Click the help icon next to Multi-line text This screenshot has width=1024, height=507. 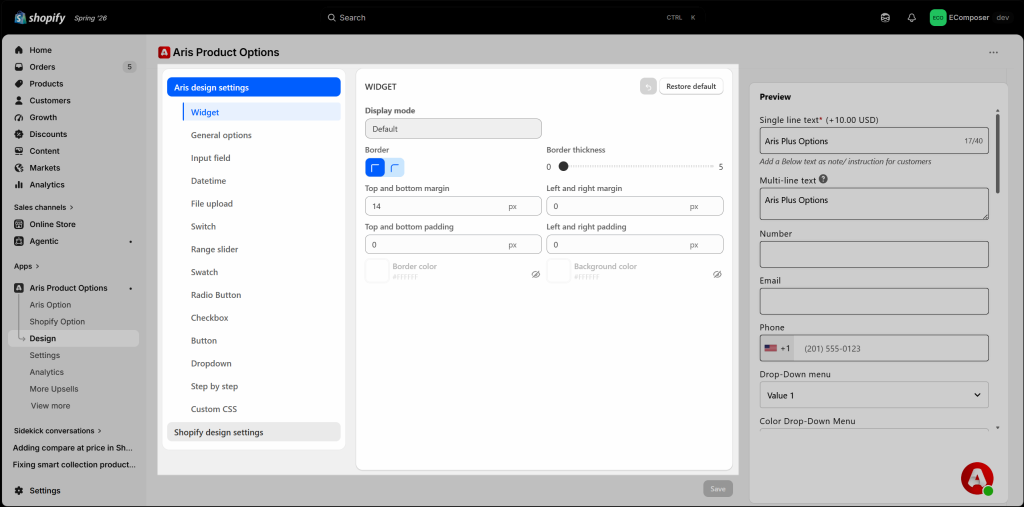coord(824,179)
